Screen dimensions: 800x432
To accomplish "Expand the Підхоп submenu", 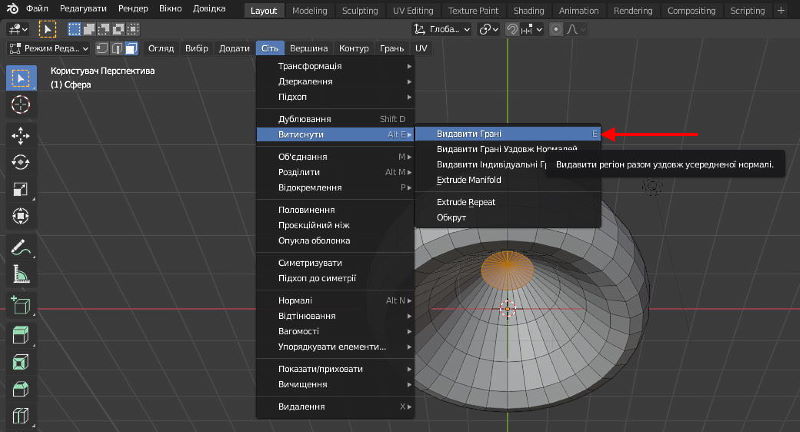I will pyautogui.click(x=336, y=97).
